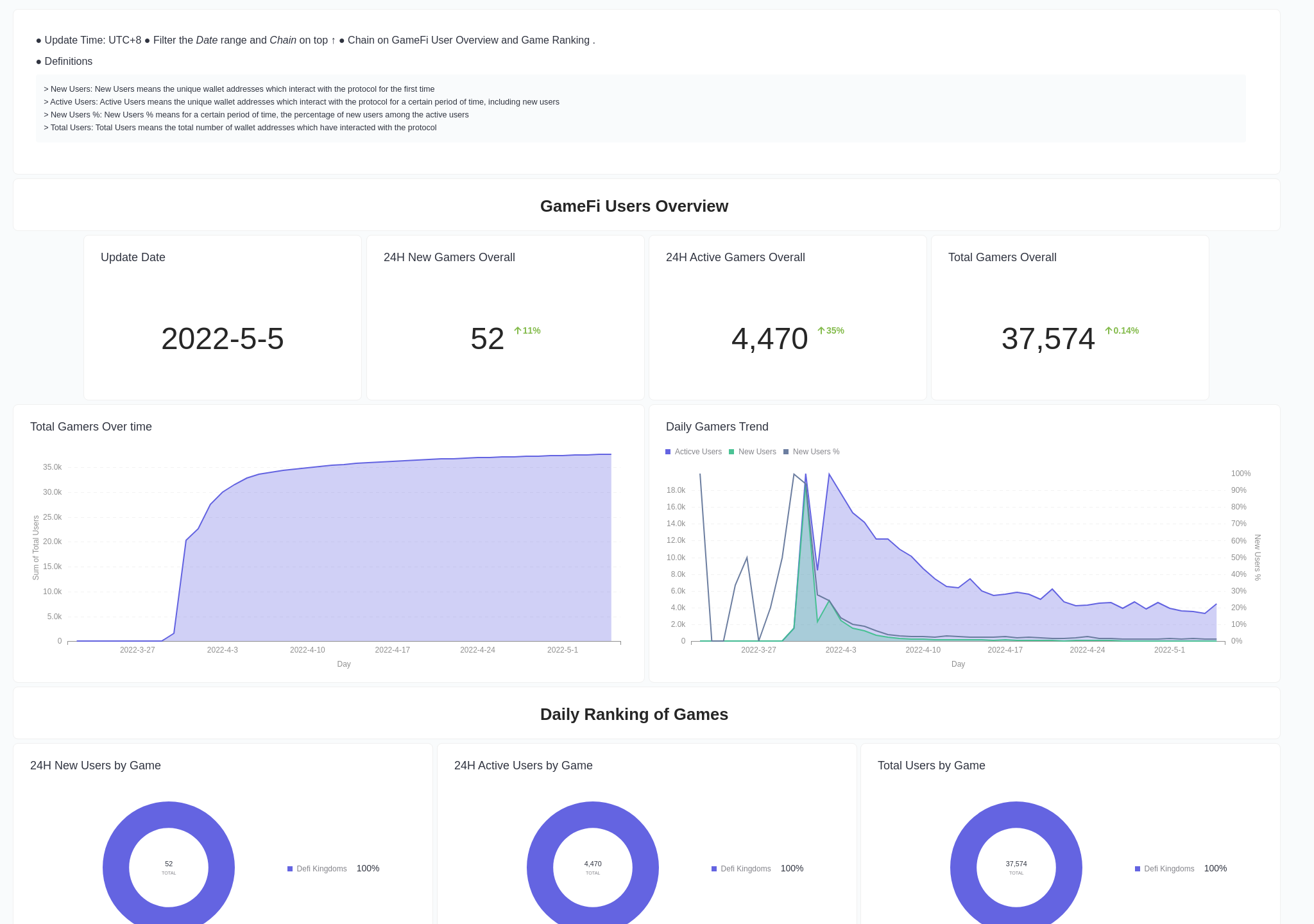This screenshot has width=1314, height=924.
Task: Toggle the Acticve Users series in Daily Gamers Trend
Action: pos(697,452)
